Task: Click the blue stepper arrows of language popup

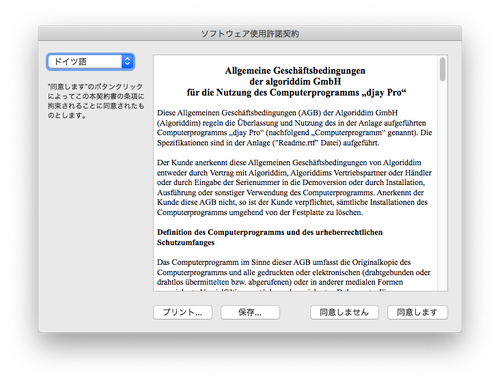Action: pos(127,62)
